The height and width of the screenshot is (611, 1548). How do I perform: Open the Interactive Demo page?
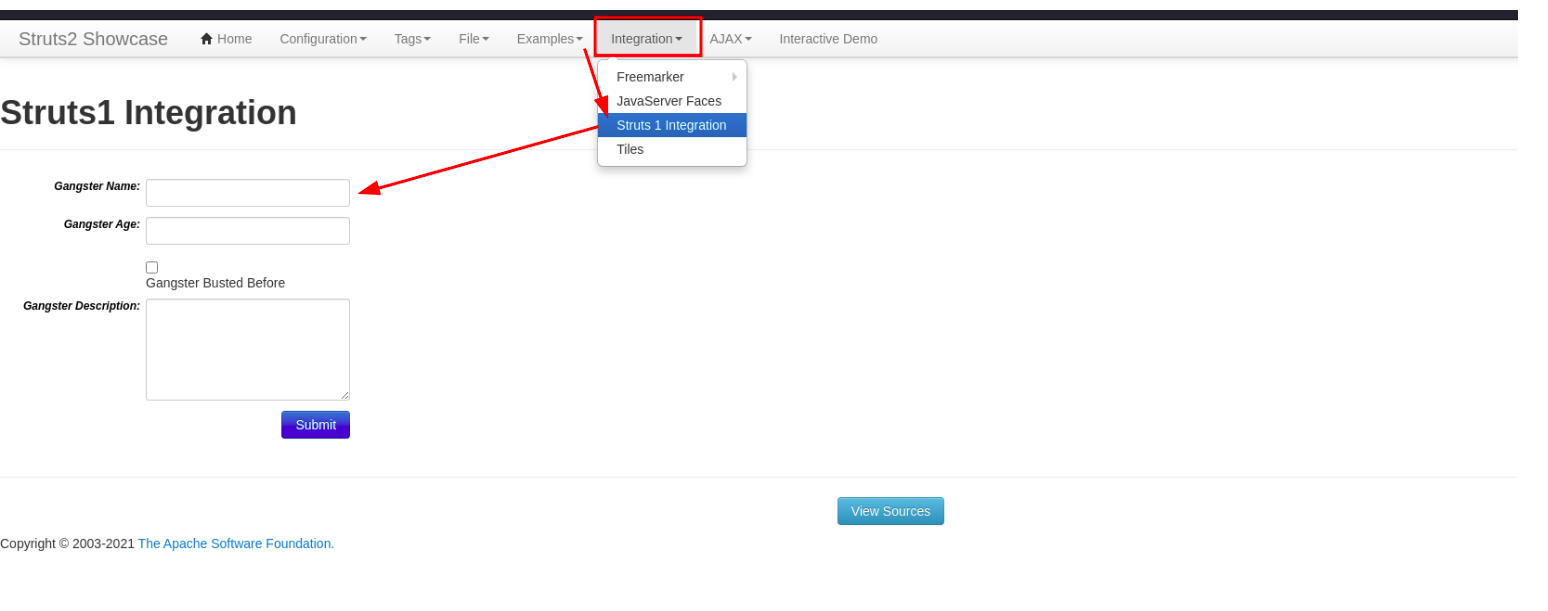pos(828,39)
